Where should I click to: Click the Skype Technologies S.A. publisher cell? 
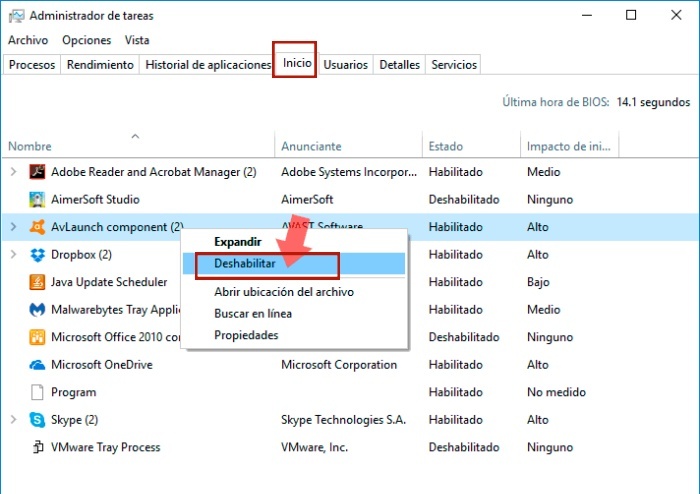point(343,420)
